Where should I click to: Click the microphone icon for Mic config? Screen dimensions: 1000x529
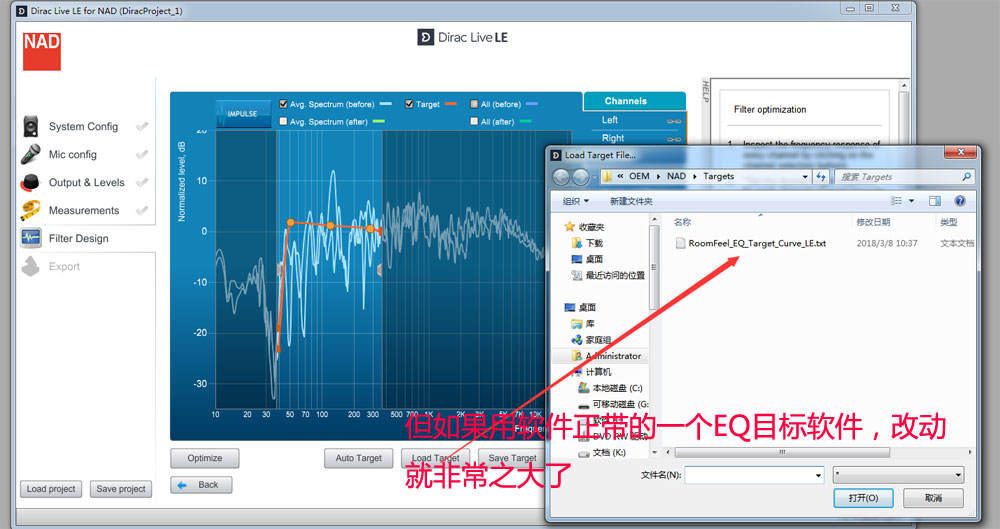[31, 154]
